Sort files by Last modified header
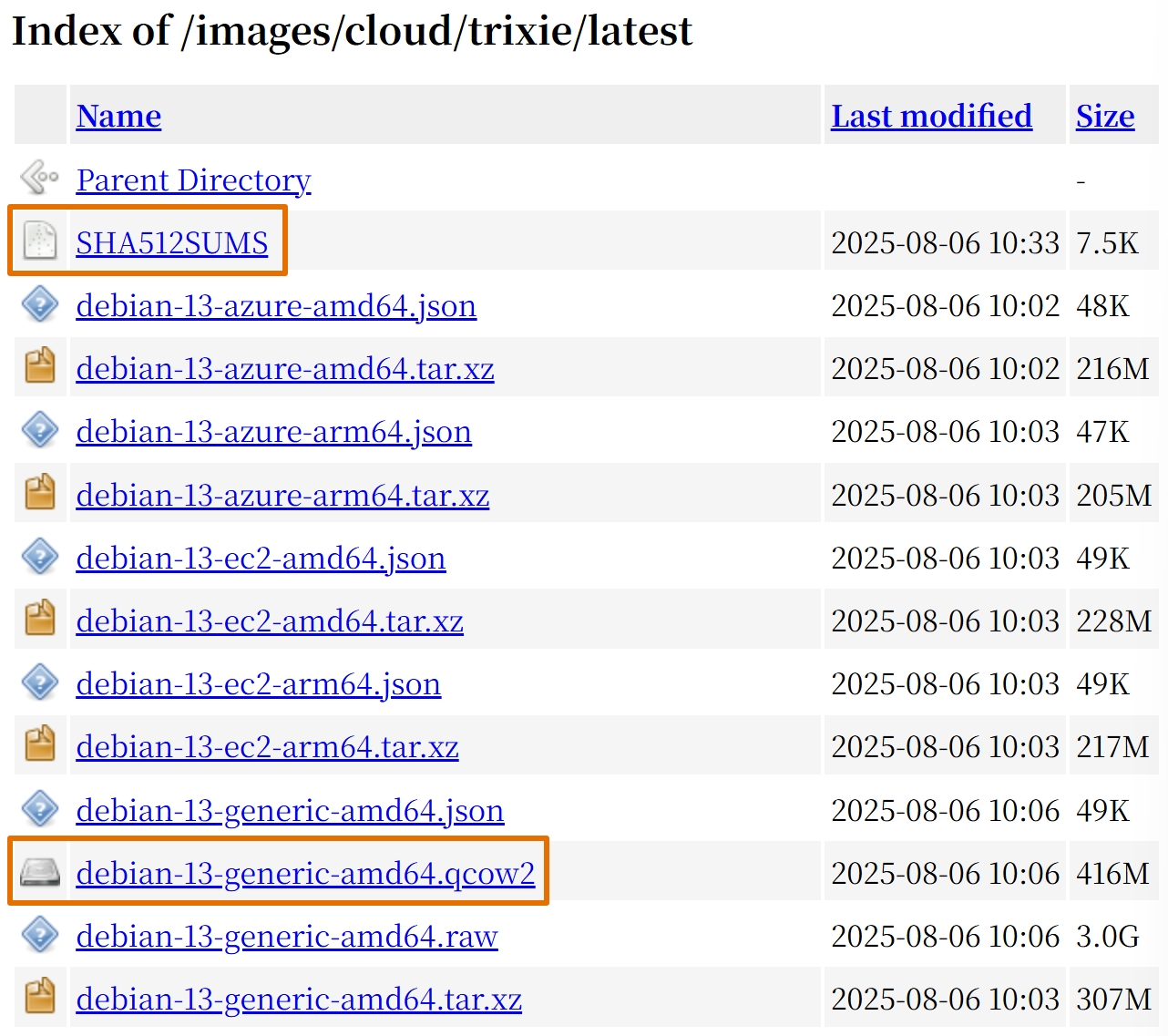This screenshot has height=1036, width=1168. pyautogui.click(x=931, y=116)
